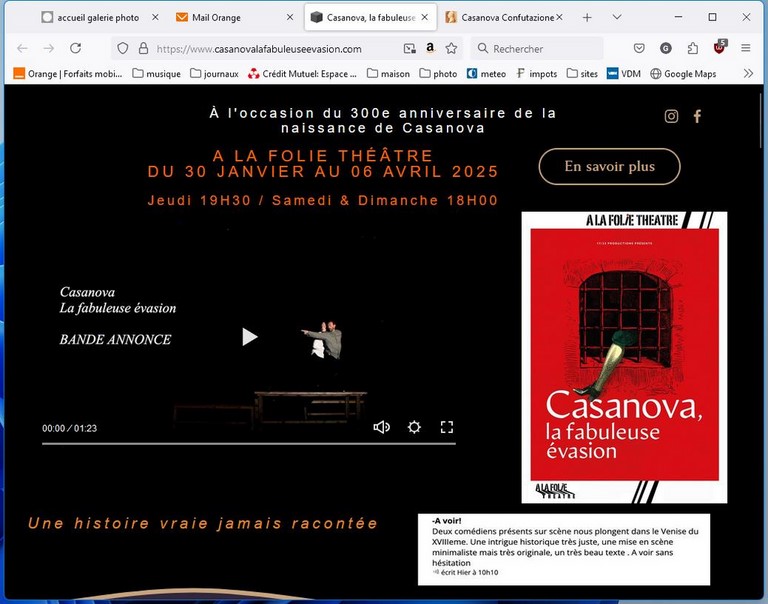This screenshot has width=768, height=604.
Task: Click the Rechercher search box
Action: pos(537,48)
